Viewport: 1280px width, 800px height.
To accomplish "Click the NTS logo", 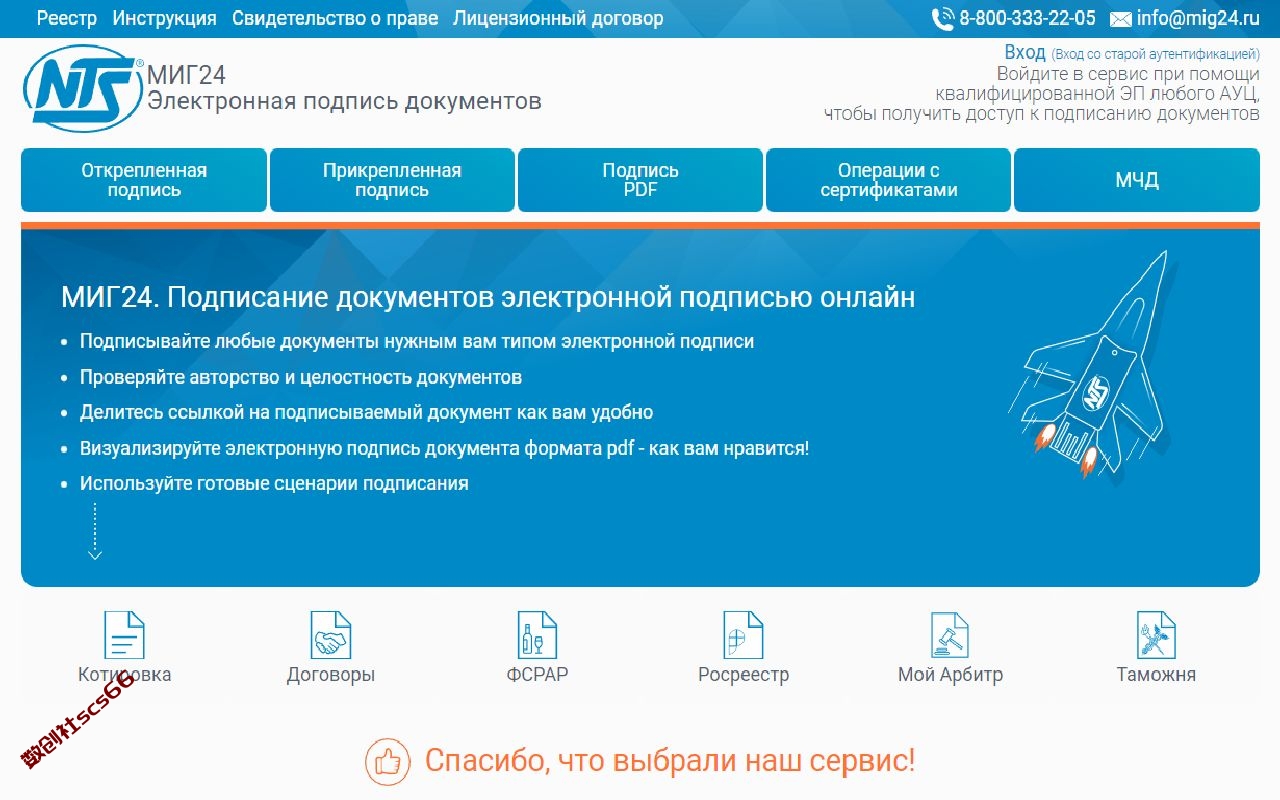I will [83, 89].
